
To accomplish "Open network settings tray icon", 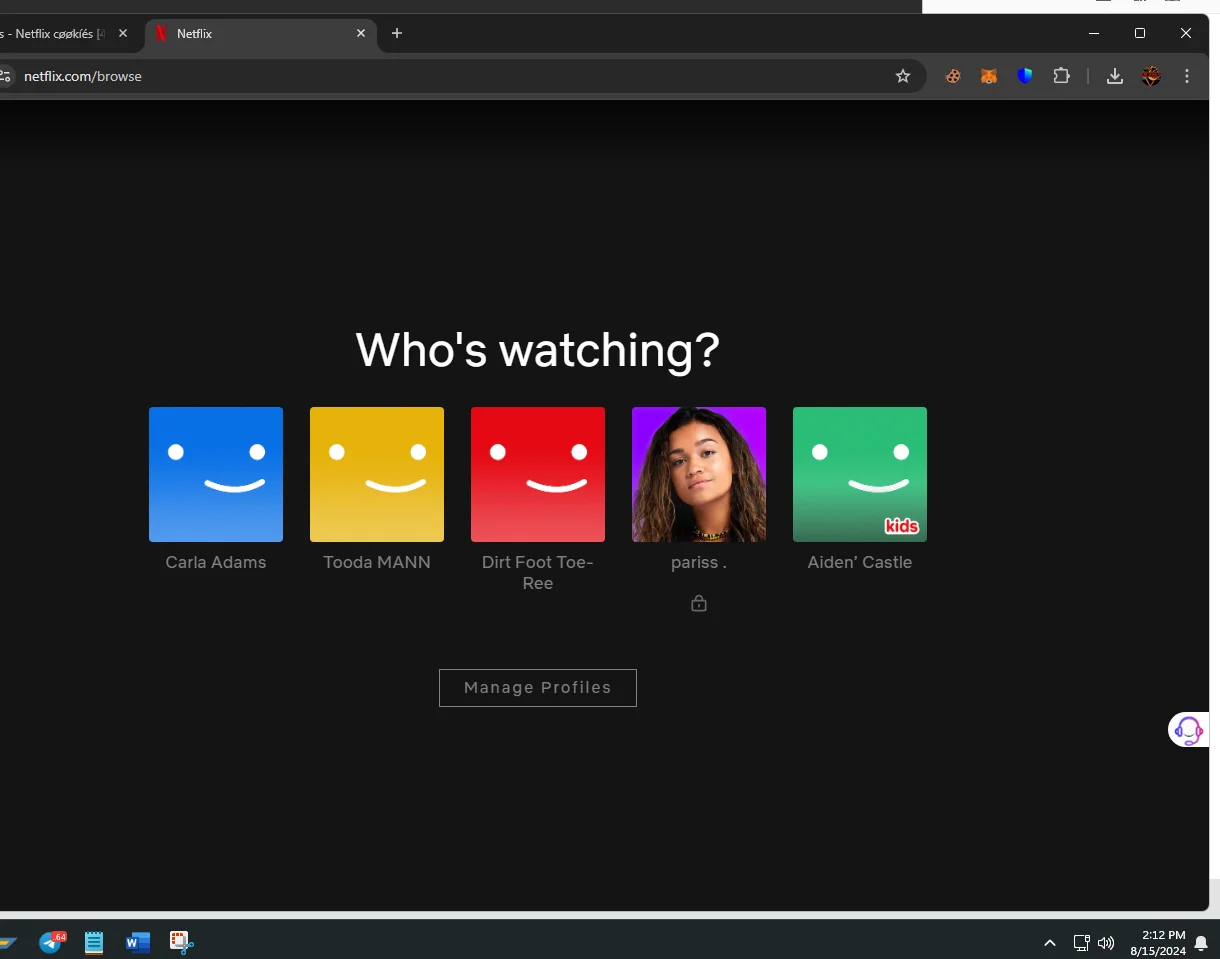I will (1081, 943).
